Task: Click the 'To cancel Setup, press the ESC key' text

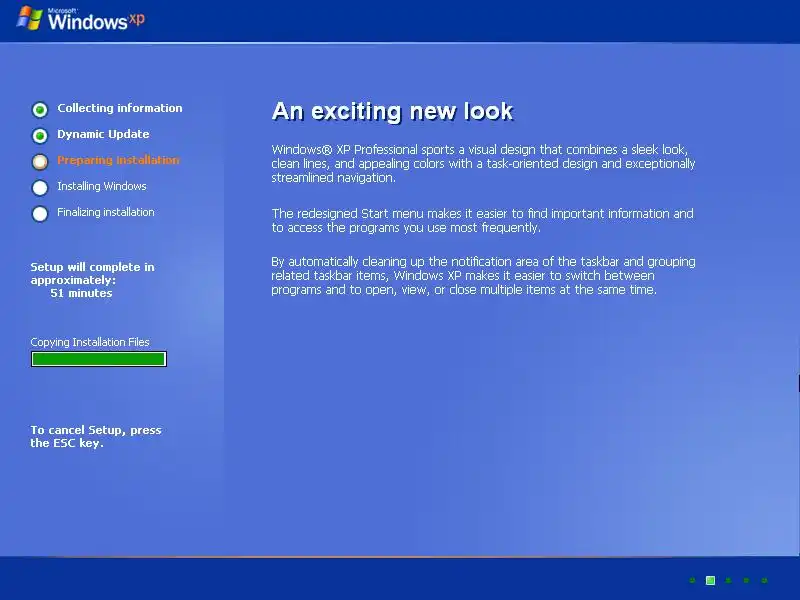Action: pyautogui.click(x=96, y=436)
